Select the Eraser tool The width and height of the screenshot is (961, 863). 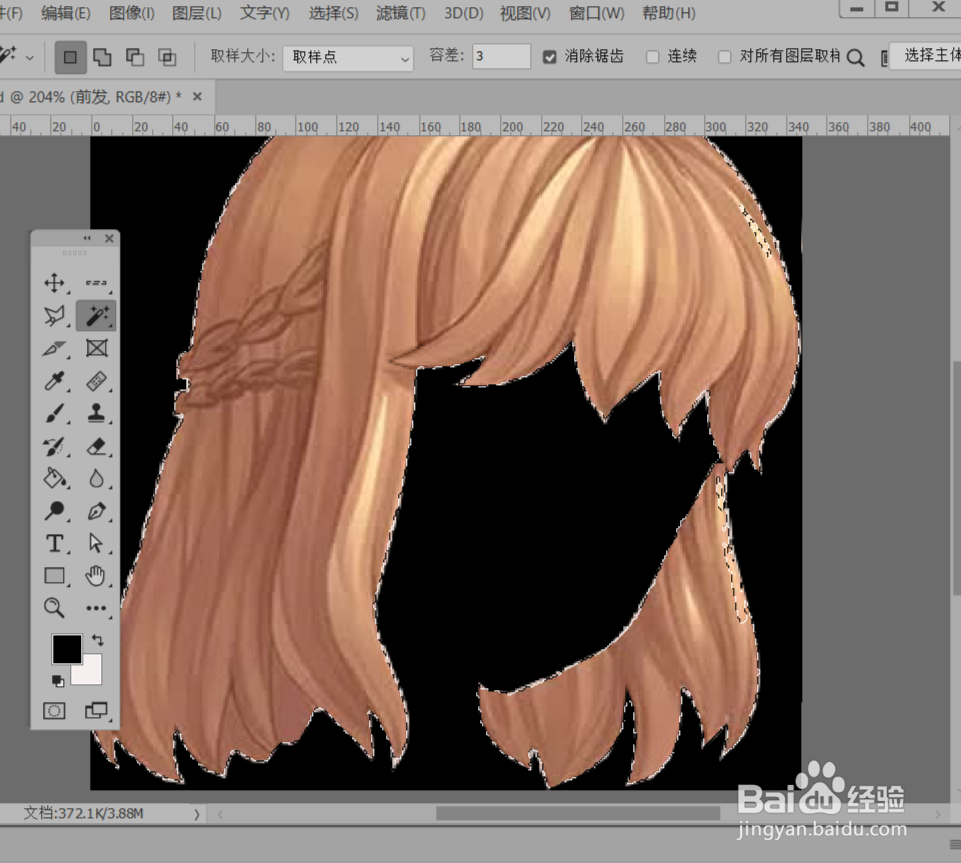click(x=96, y=446)
